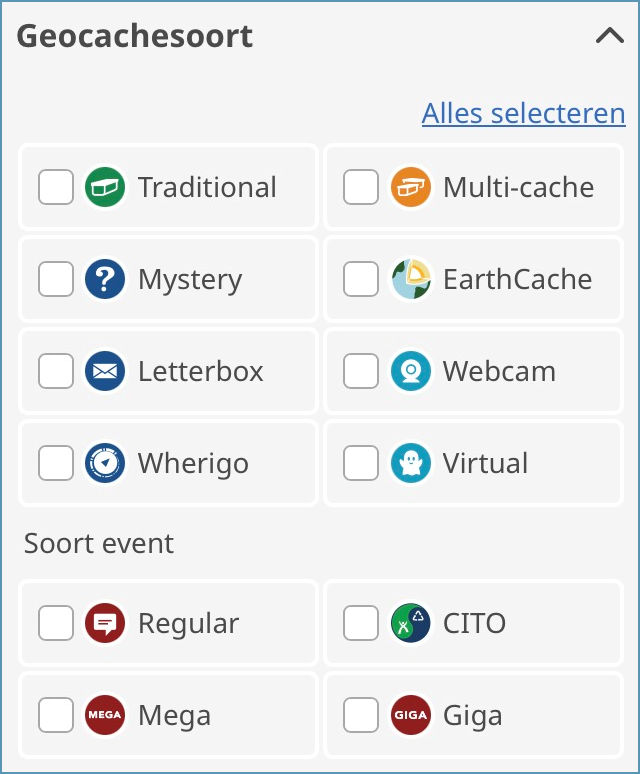The width and height of the screenshot is (640, 774).
Task: Click the Wherigo compass icon
Action: point(105,463)
